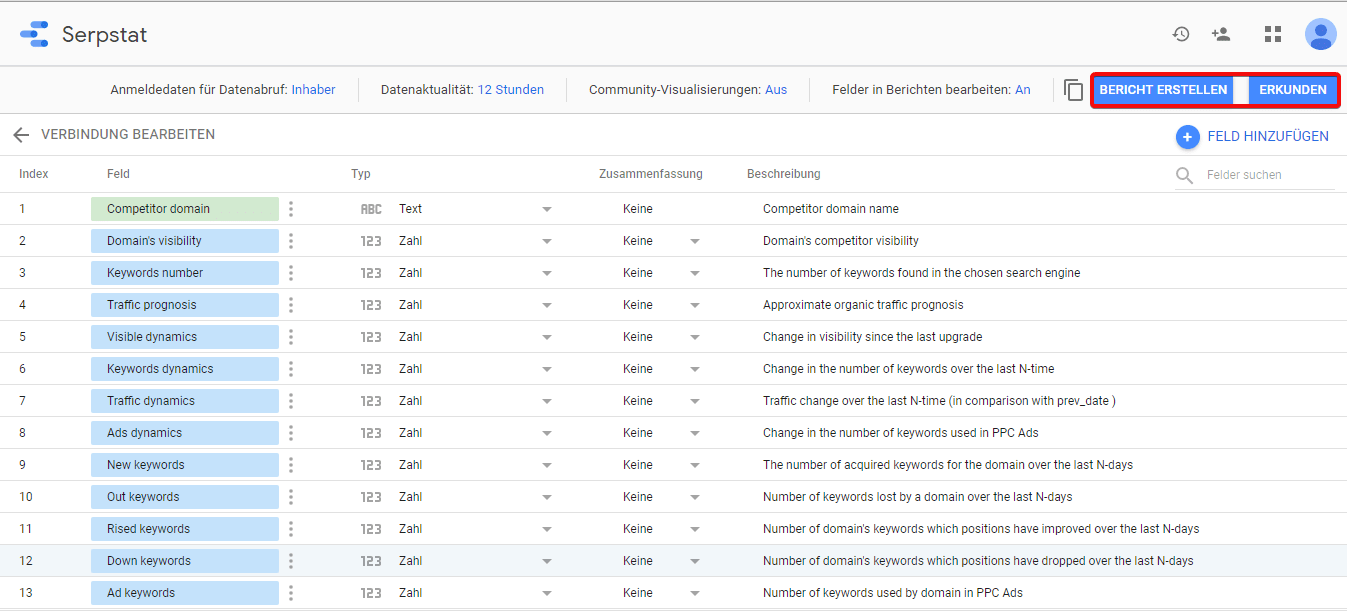Open type dropdown for Keywords number
This screenshot has width=1347, height=613.
547,273
